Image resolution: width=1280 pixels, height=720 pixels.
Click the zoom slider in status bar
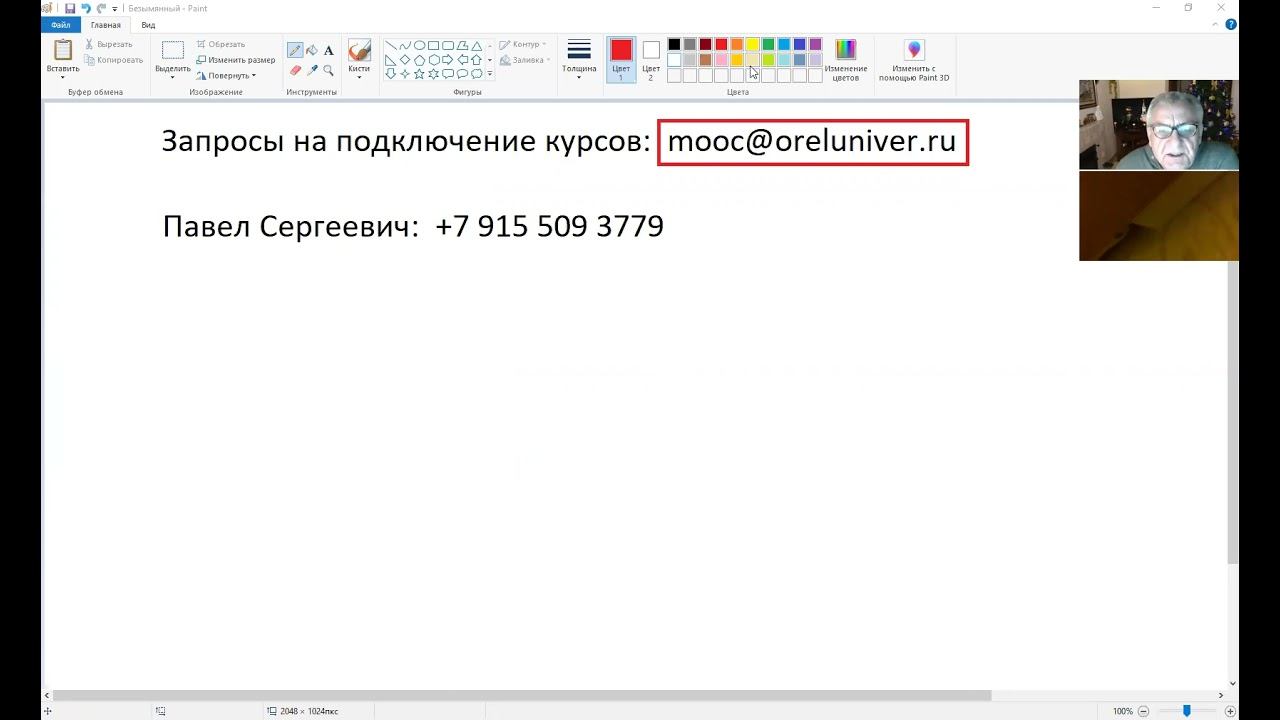click(x=1187, y=711)
